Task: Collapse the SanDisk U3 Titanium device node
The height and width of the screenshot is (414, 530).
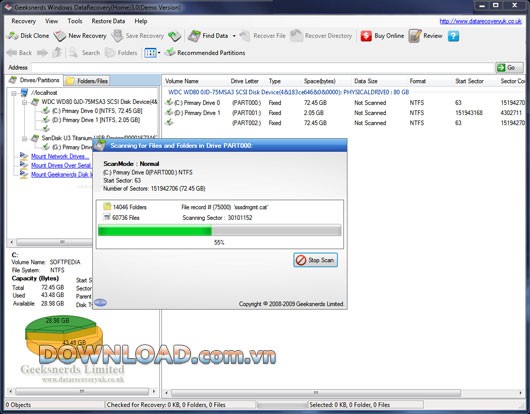Action: point(24,139)
